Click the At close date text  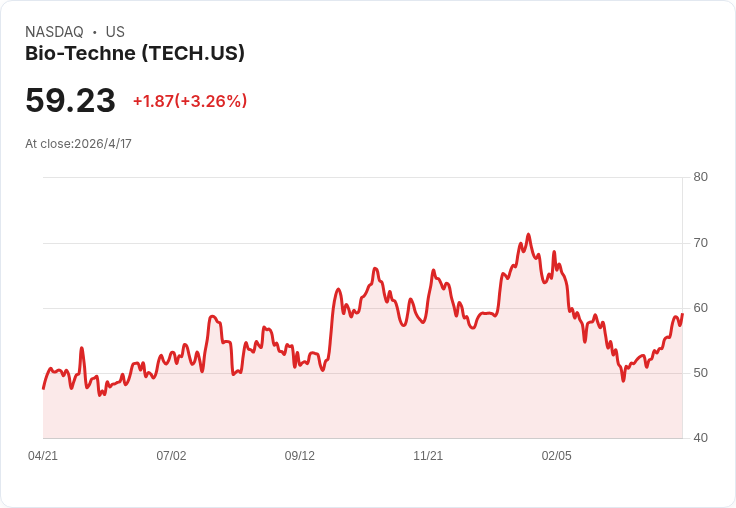pyautogui.click(x=78, y=144)
